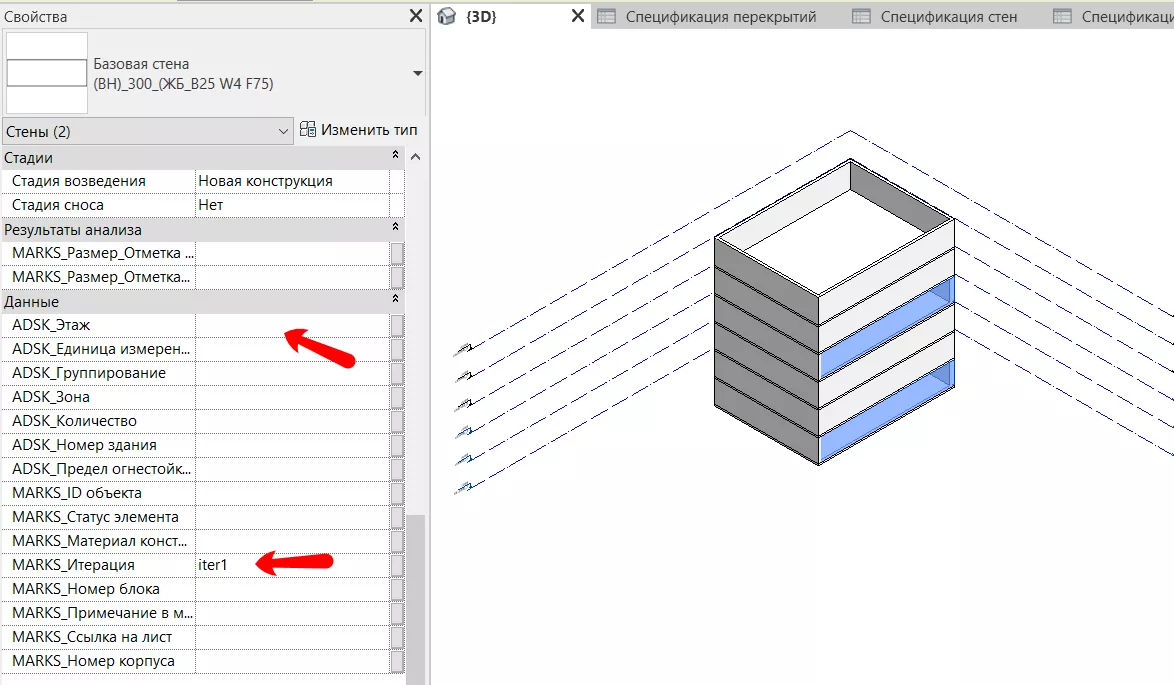Image resolution: width=1174 pixels, height=685 pixels.
Task: Switch to Спецификация перекрытий tab
Action: 720,16
